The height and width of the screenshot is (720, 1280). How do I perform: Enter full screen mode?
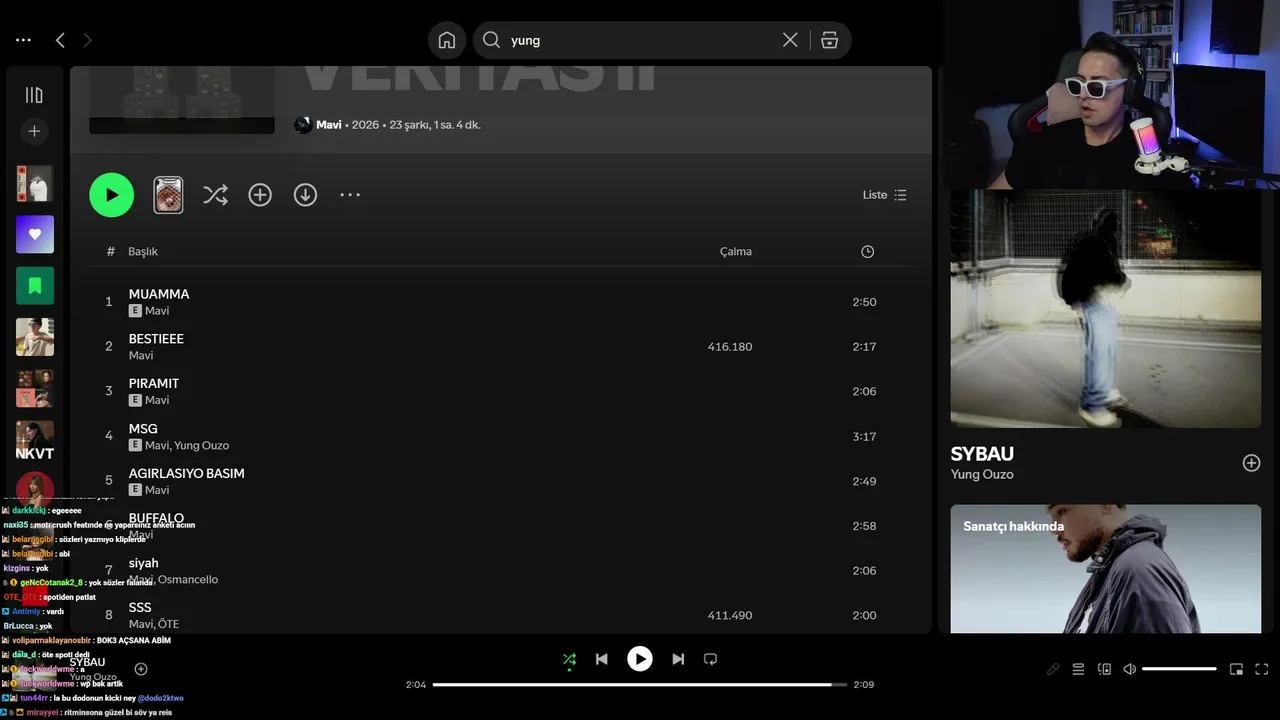click(x=1261, y=669)
